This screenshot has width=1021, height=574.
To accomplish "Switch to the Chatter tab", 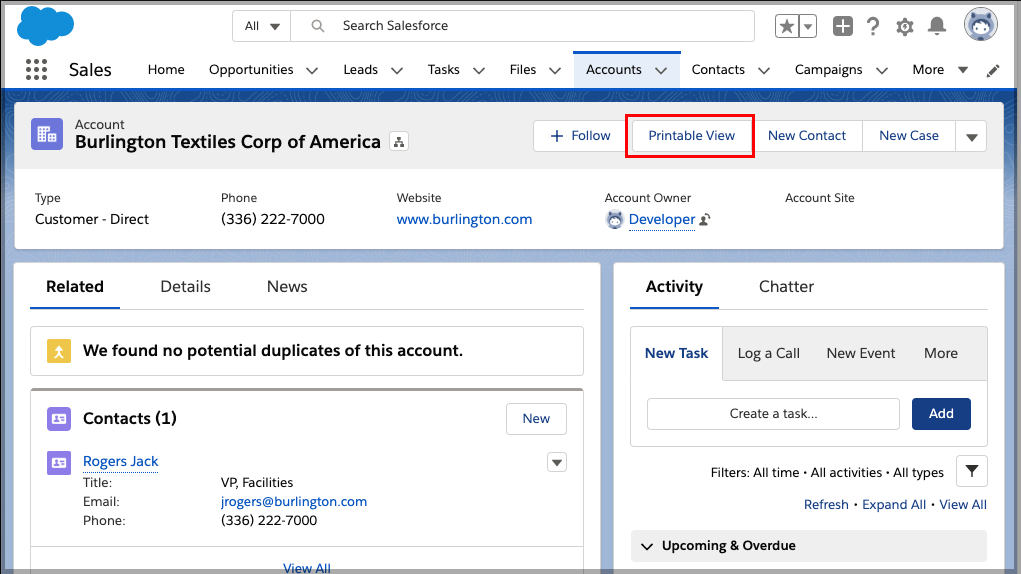I will tap(786, 286).
